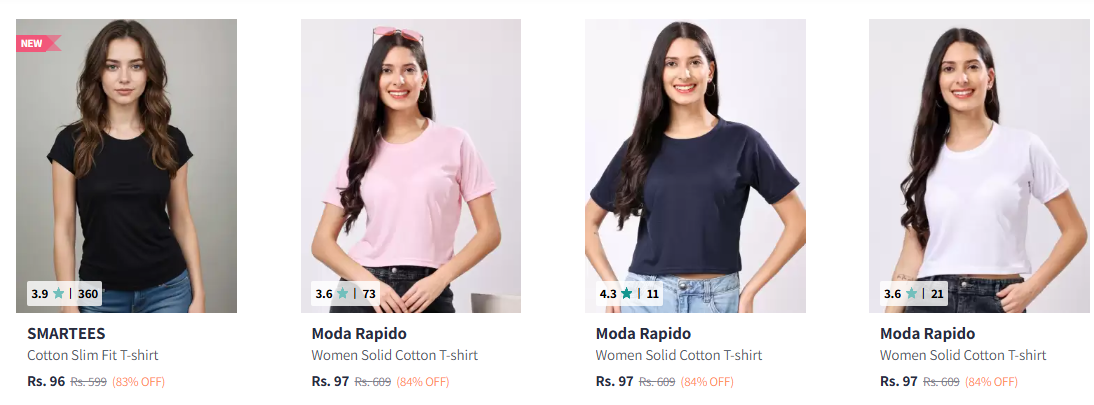This screenshot has height=405, width=1094.
Task: Open the Cotton Slim Fit T-shirt title
Action: tap(93, 355)
